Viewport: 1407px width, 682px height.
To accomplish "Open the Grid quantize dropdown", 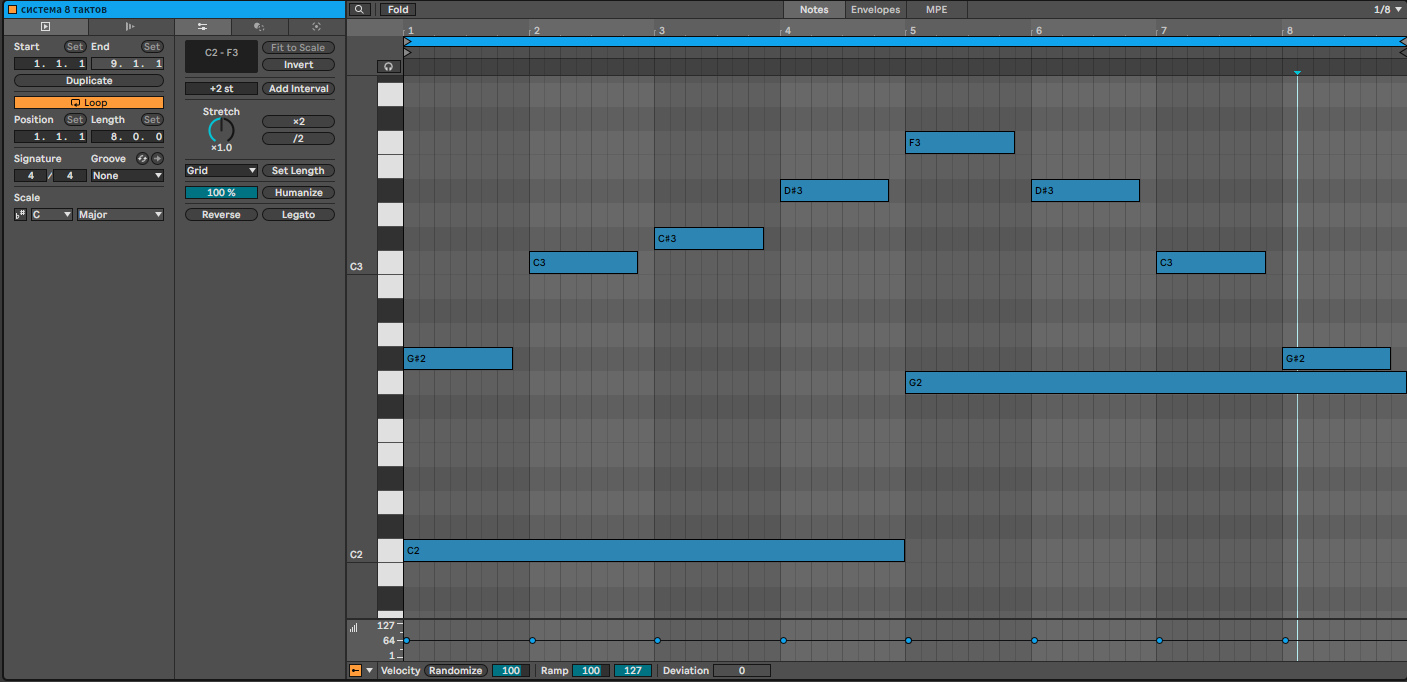I will pyautogui.click(x=221, y=171).
